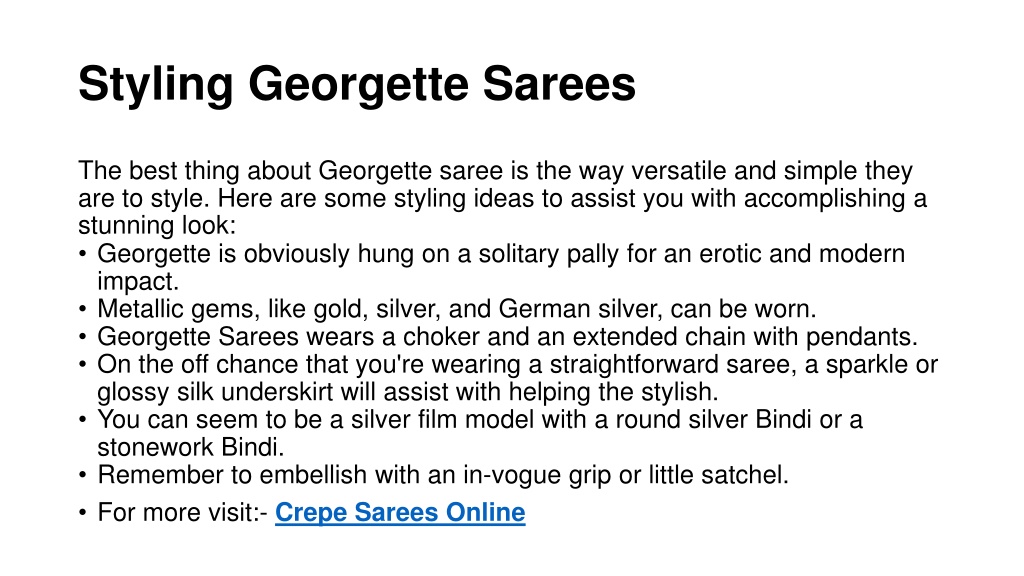Click the word 'Sarees' in the heading
This screenshot has width=1024, height=576.
[559, 85]
